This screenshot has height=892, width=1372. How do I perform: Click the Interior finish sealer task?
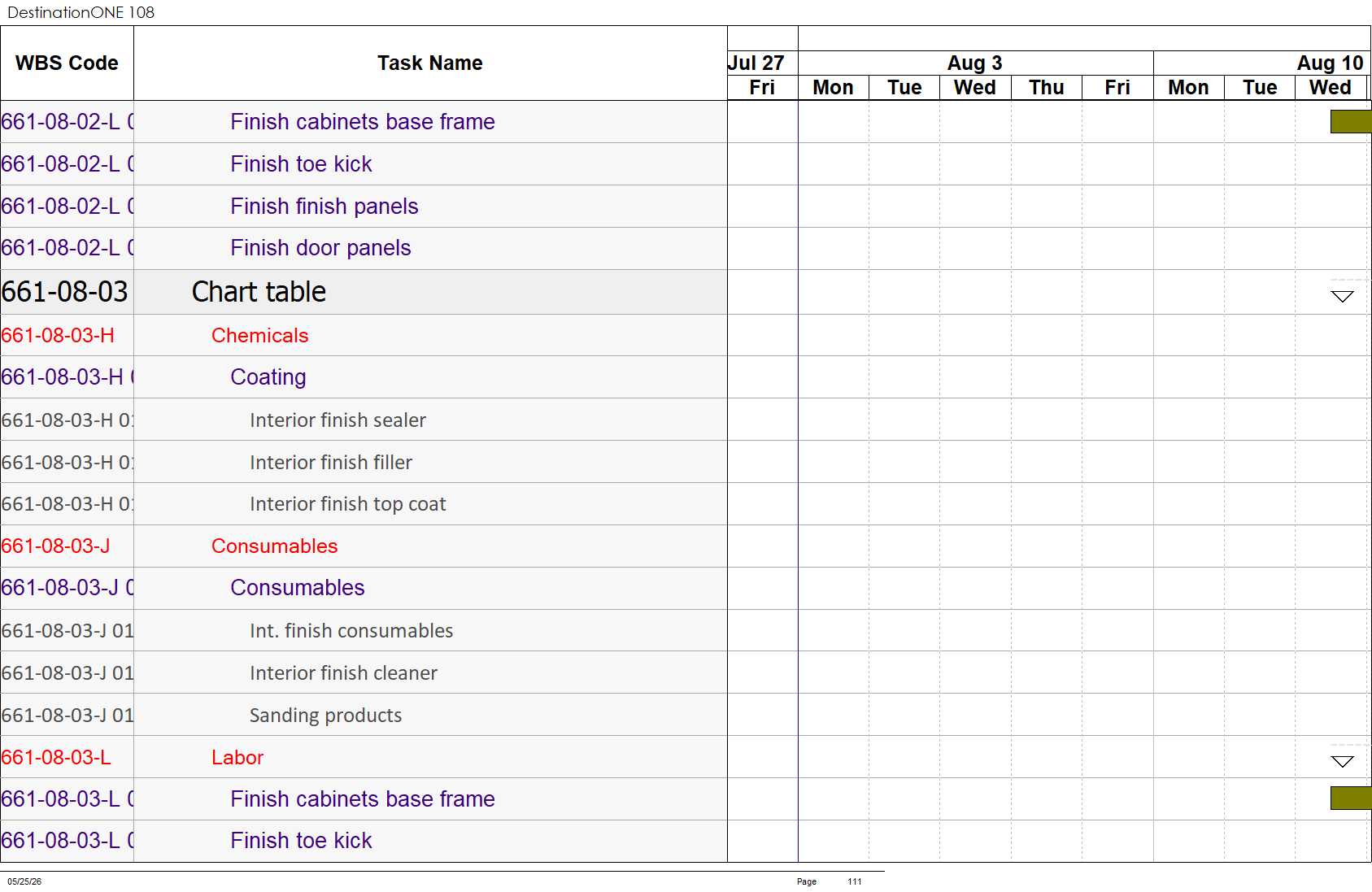click(338, 420)
